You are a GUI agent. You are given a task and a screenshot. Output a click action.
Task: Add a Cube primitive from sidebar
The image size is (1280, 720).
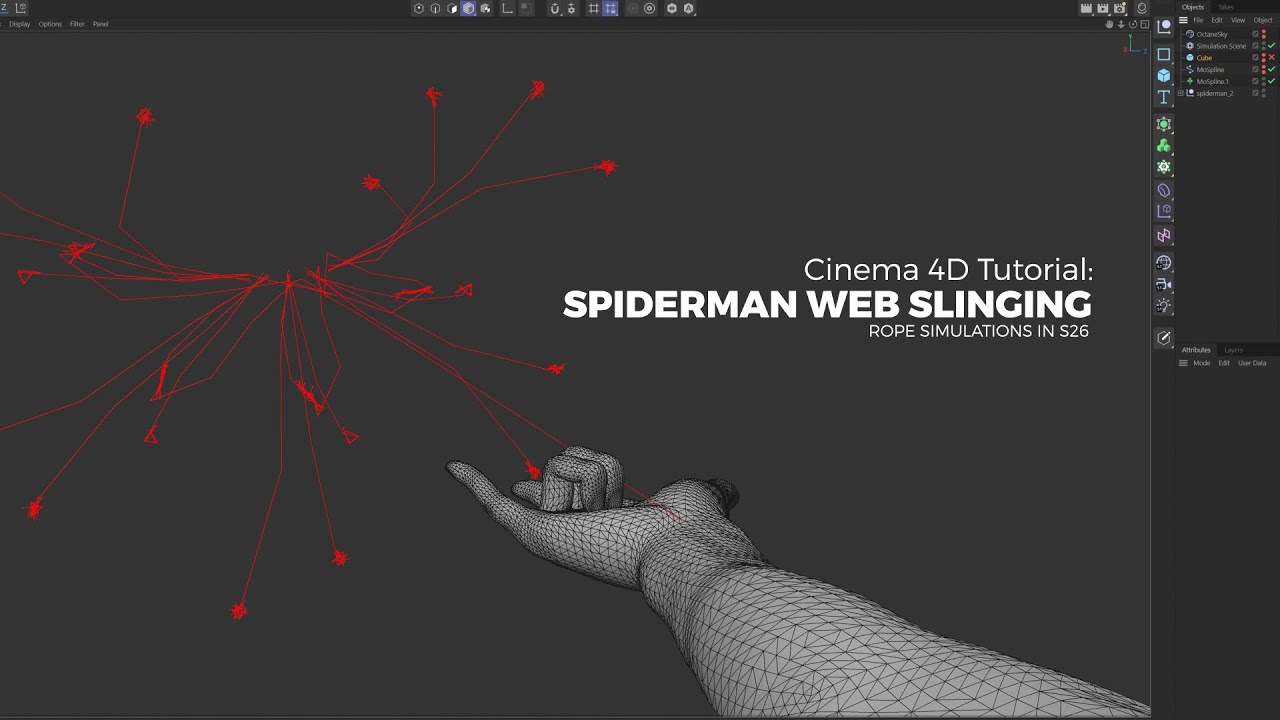(x=1164, y=76)
